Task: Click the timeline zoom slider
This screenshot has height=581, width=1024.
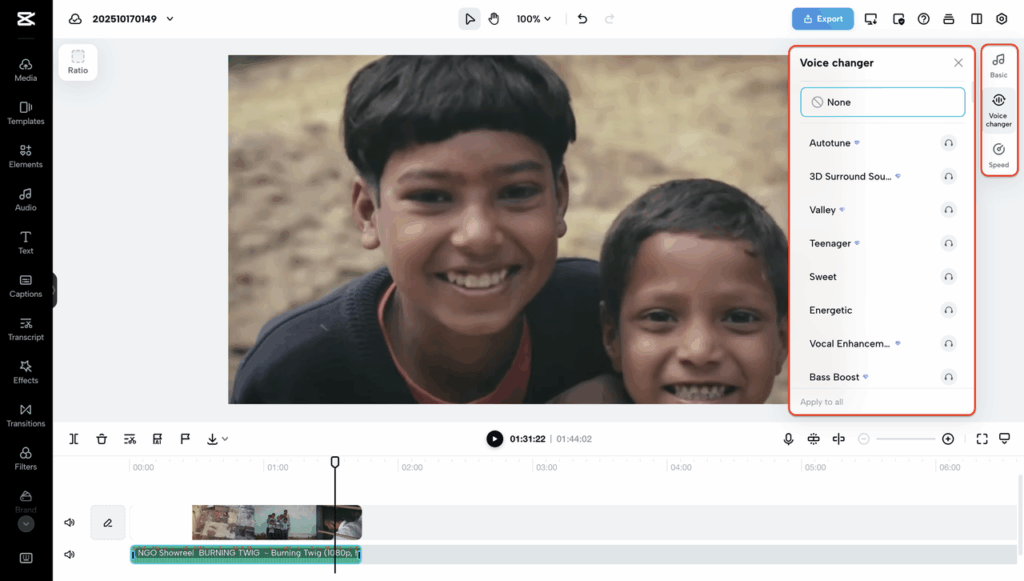Action: click(905, 439)
